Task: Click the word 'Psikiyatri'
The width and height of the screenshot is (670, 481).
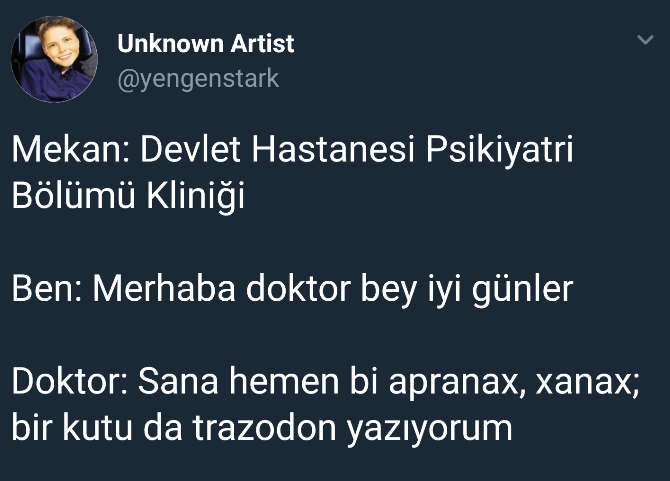Action: tap(499, 151)
